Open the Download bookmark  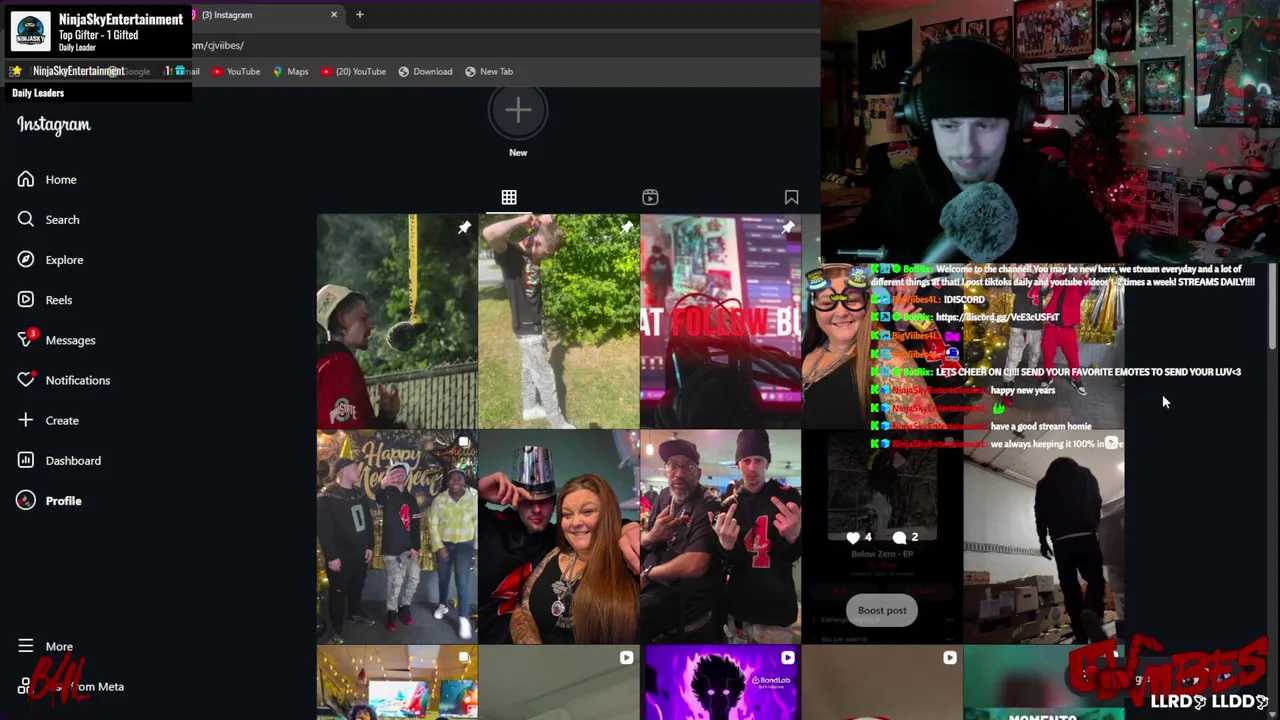[x=425, y=71]
